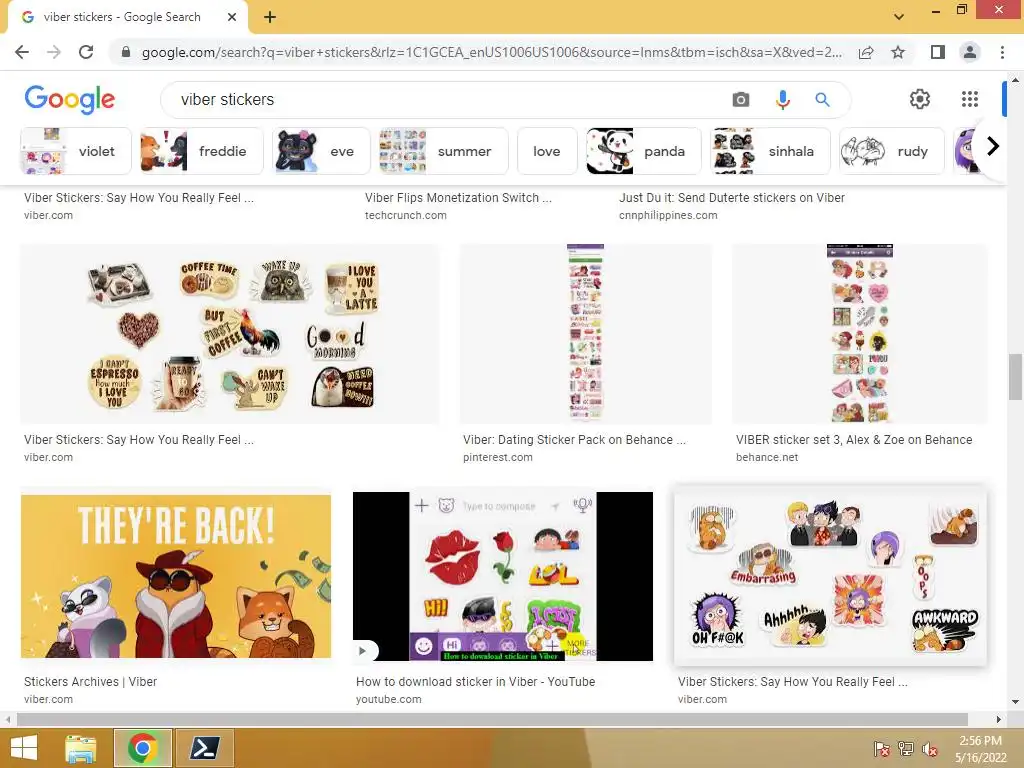Click vertical scrollbar down arrow

[x=1015, y=702]
